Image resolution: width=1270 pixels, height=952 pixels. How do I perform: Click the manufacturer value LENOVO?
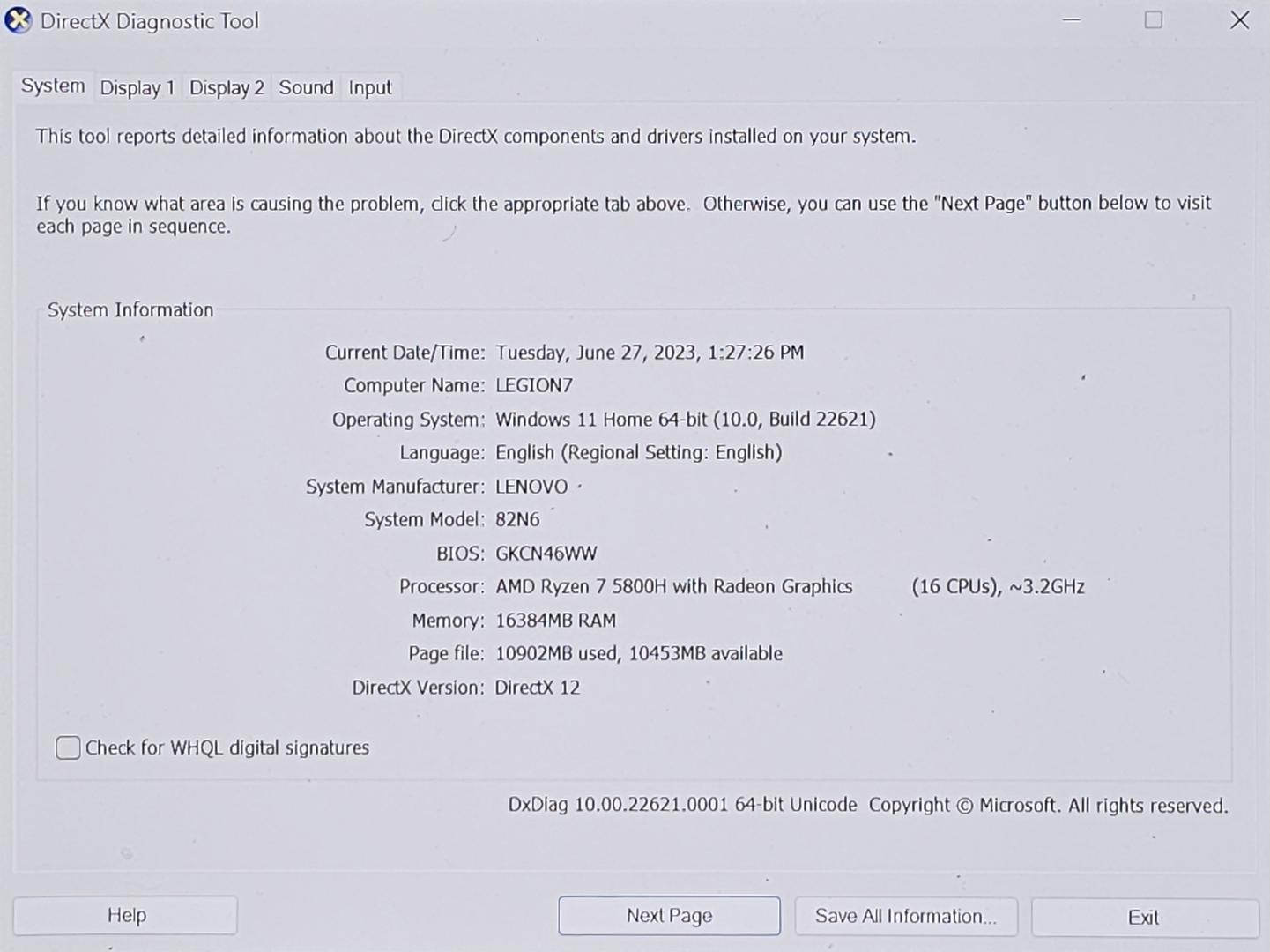point(531,487)
